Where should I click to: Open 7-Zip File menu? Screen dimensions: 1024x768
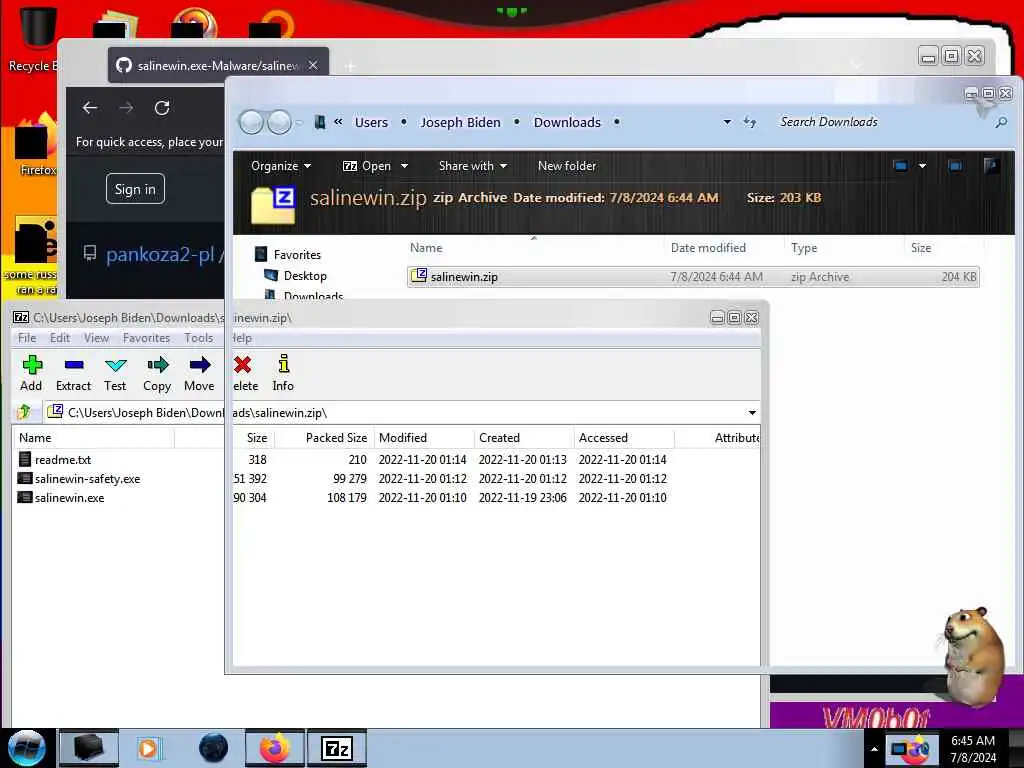point(27,338)
